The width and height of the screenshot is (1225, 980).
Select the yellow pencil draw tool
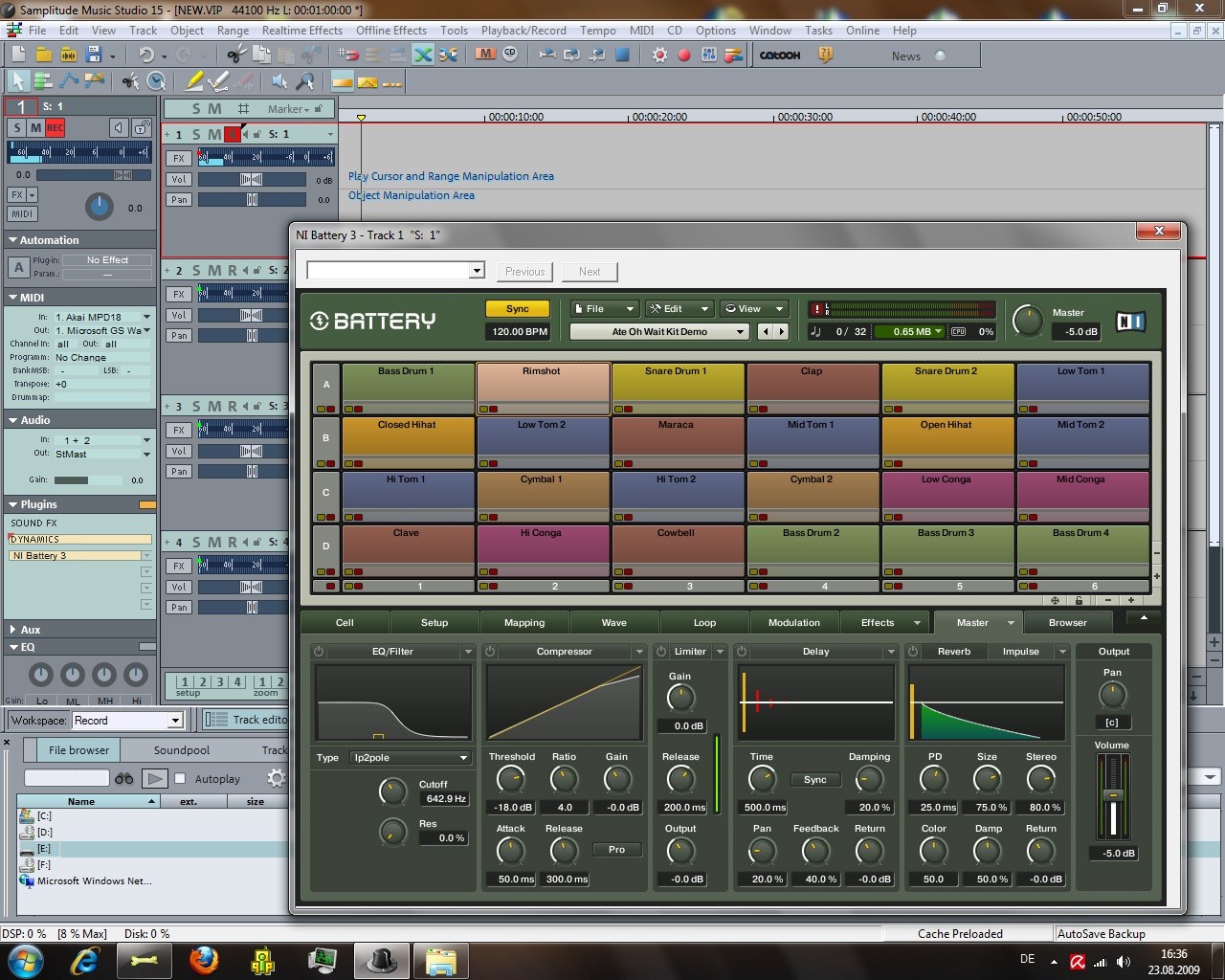[x=193, y=81]
